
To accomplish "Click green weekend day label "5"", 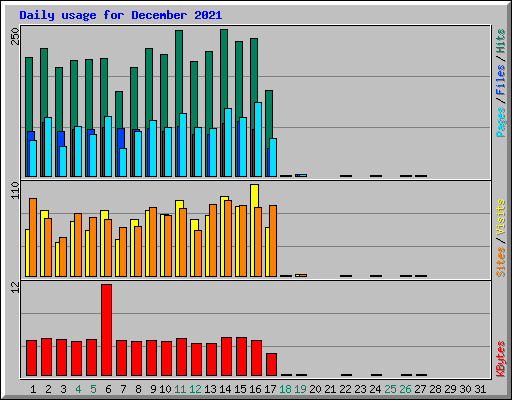I will click(x=93, y=389).
